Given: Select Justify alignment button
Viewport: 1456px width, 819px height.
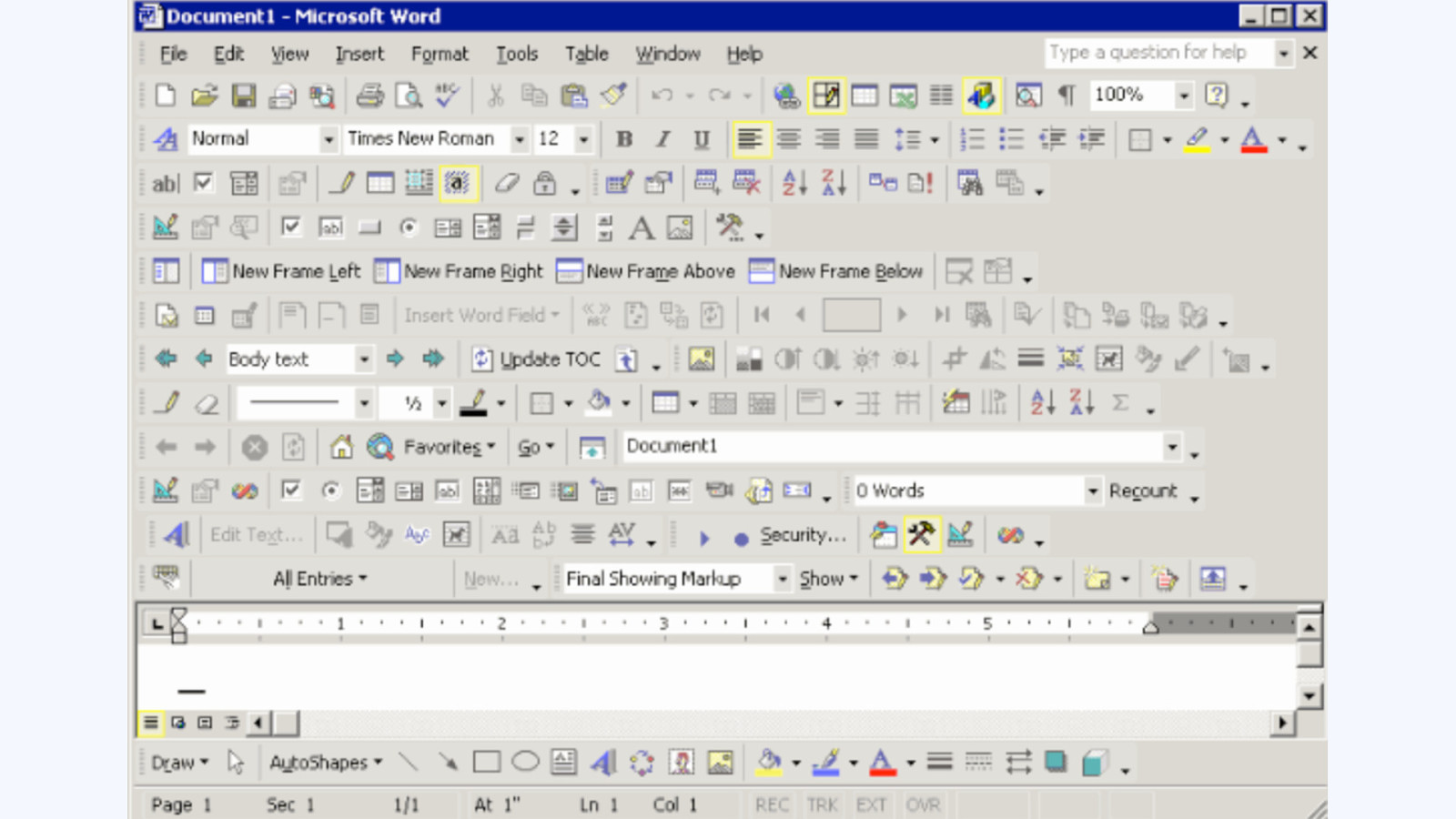Looking at the screenshot, I should (x=866, y=139).
